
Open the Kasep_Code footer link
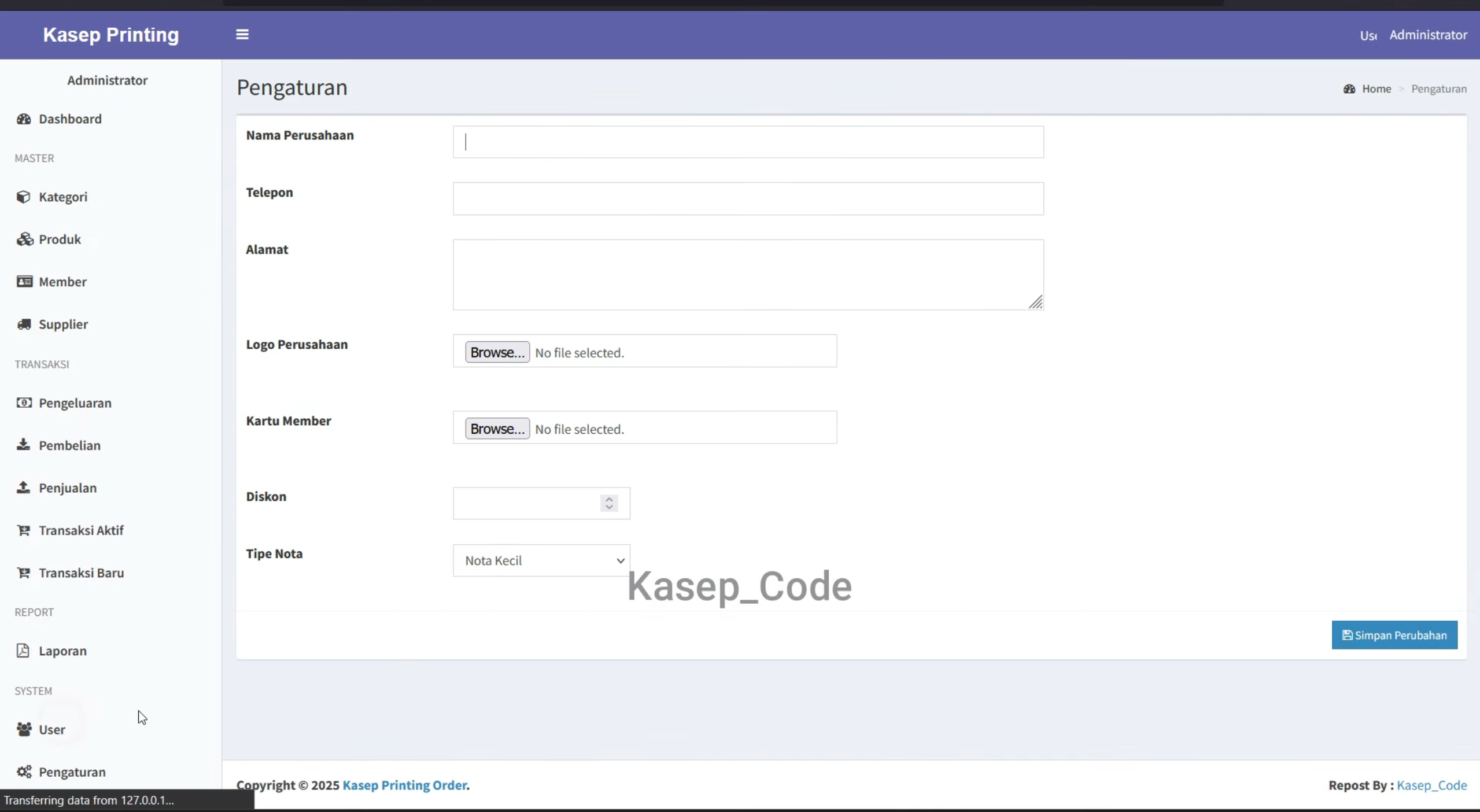pyautogui.click(x=1431, y=785)
